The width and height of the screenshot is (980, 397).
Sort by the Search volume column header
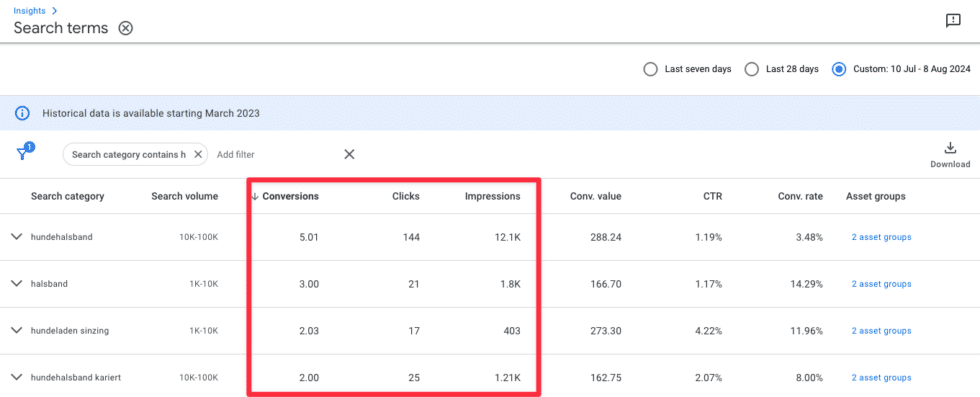(184, 196)
